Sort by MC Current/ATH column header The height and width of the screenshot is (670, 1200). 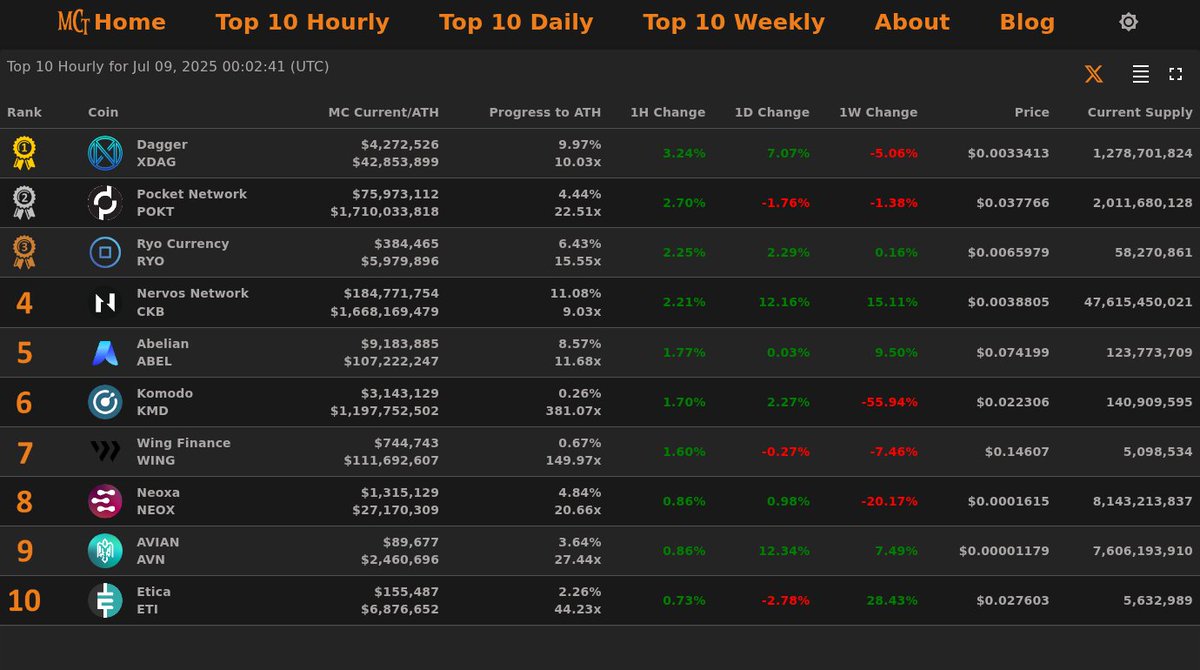(x=383, y=113)
